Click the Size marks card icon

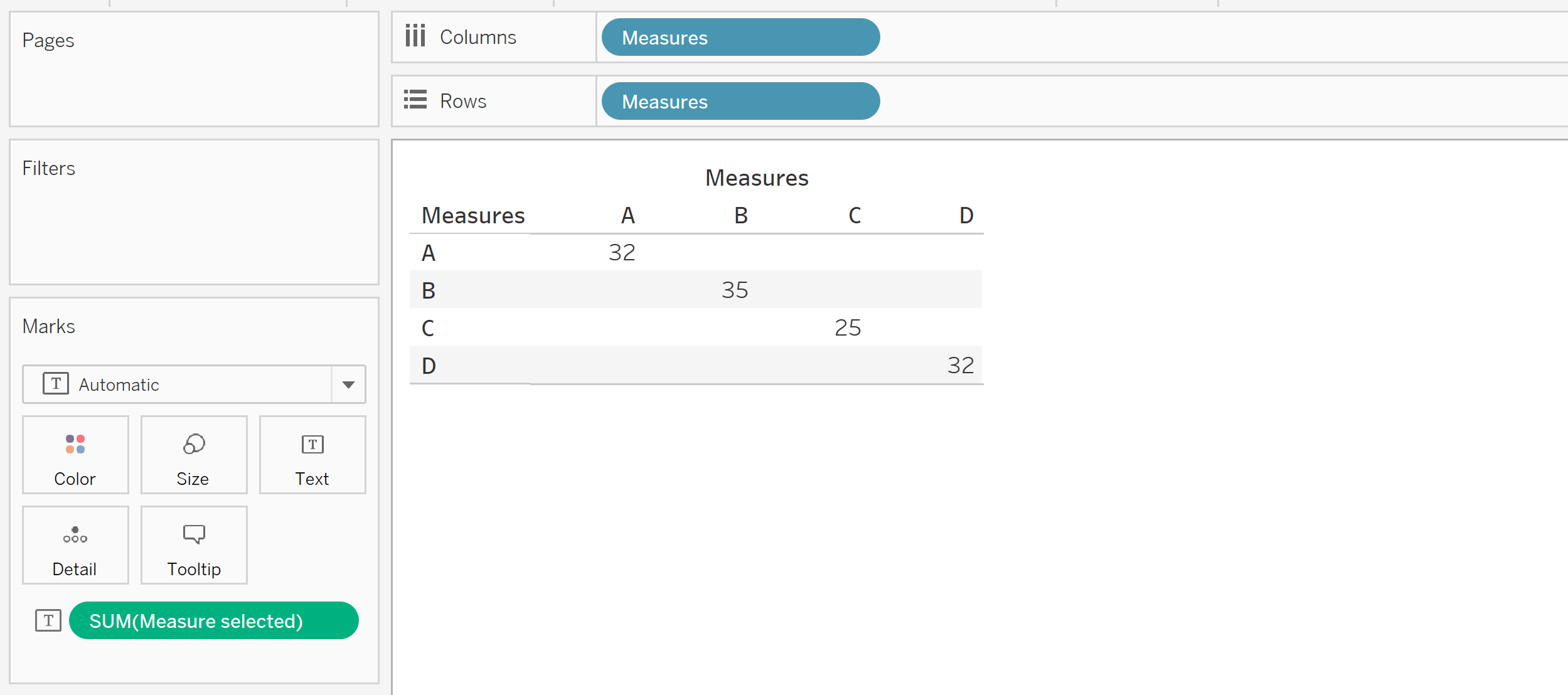click(194, 444)
